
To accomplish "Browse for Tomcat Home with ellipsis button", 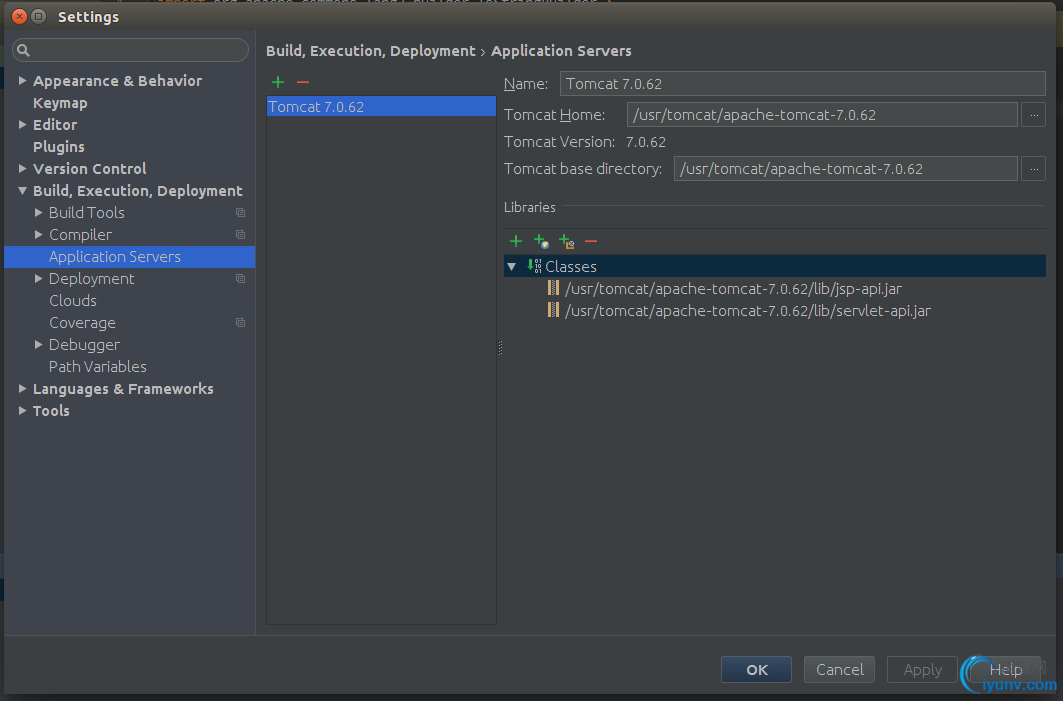I will 1034,115.
